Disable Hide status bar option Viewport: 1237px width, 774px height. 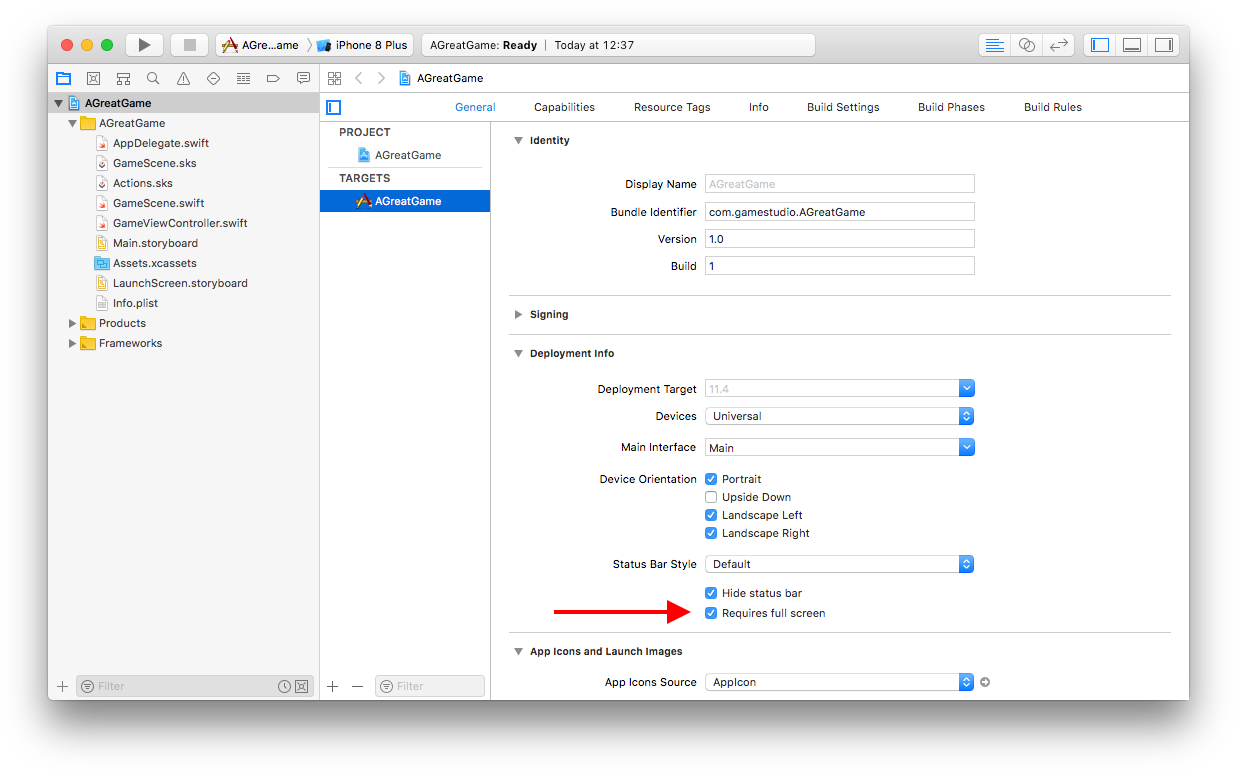(x=711, y=593)
